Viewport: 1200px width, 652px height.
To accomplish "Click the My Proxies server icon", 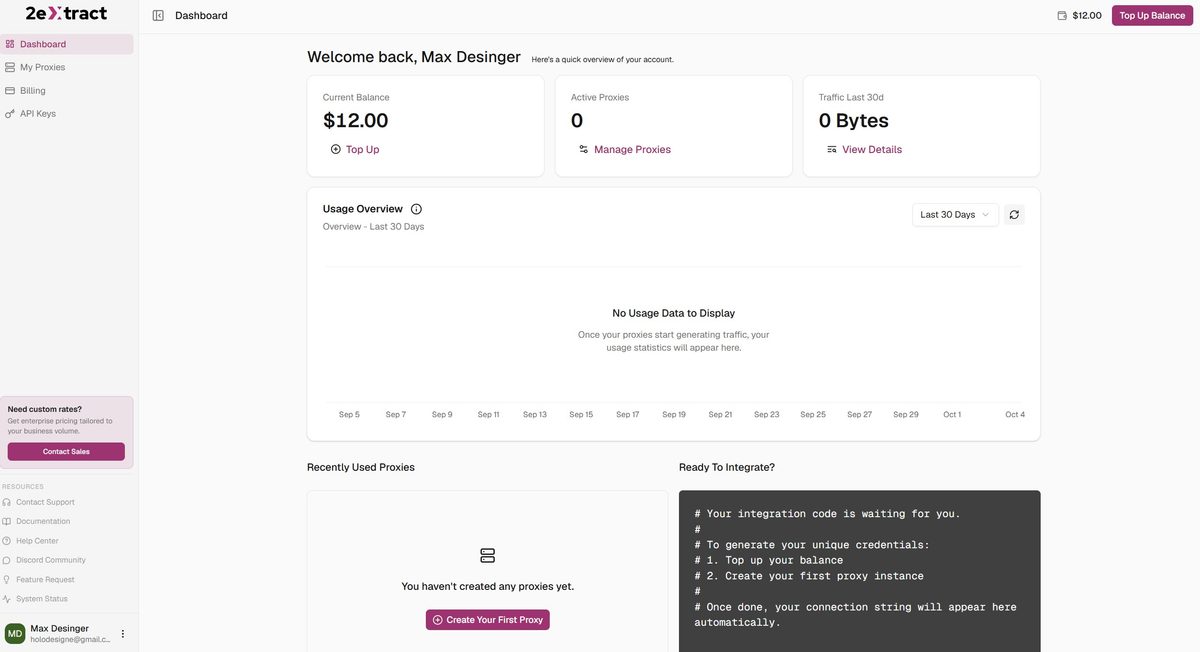I will 10,67.
